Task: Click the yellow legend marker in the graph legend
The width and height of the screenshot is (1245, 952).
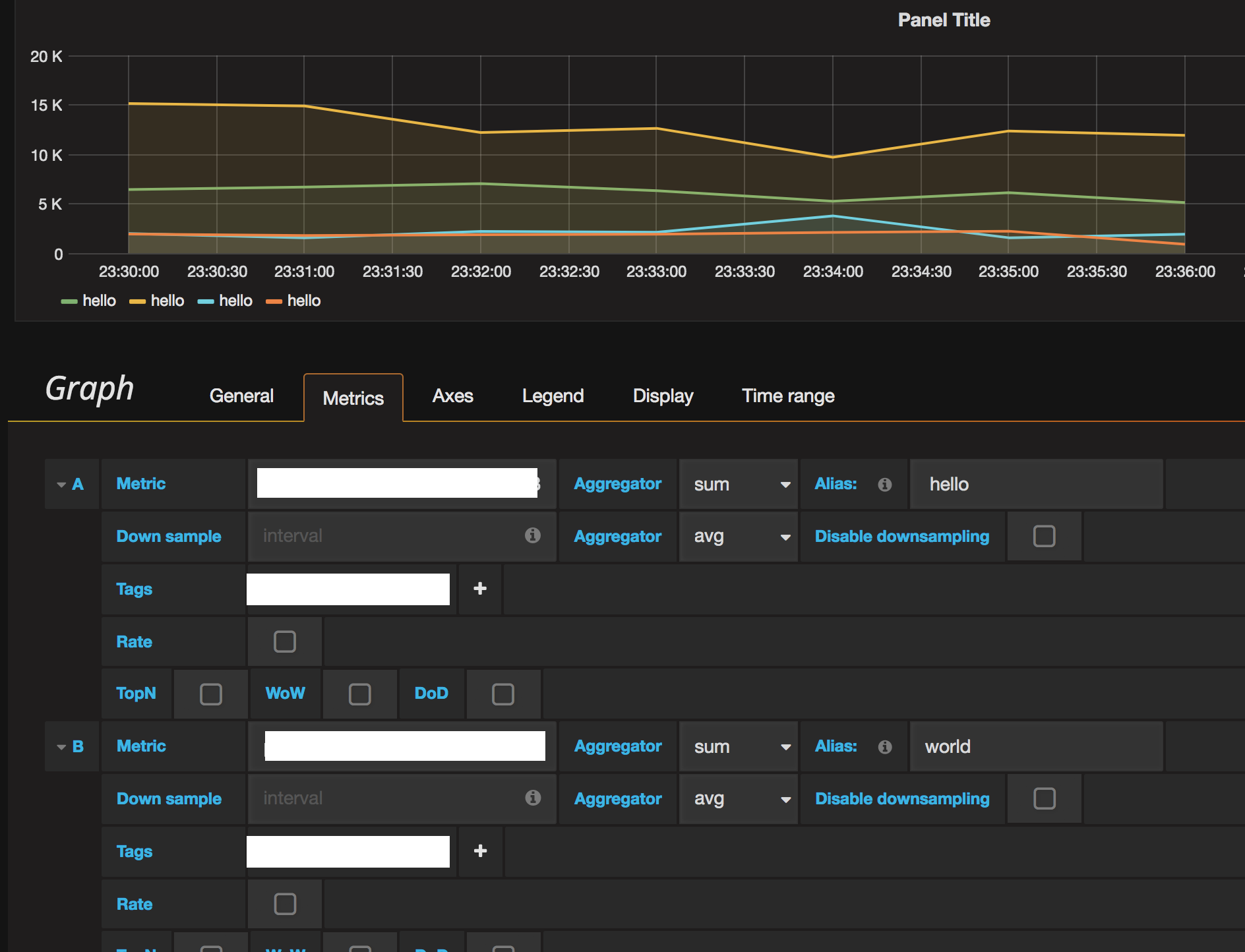Action: tap(138, 301)
